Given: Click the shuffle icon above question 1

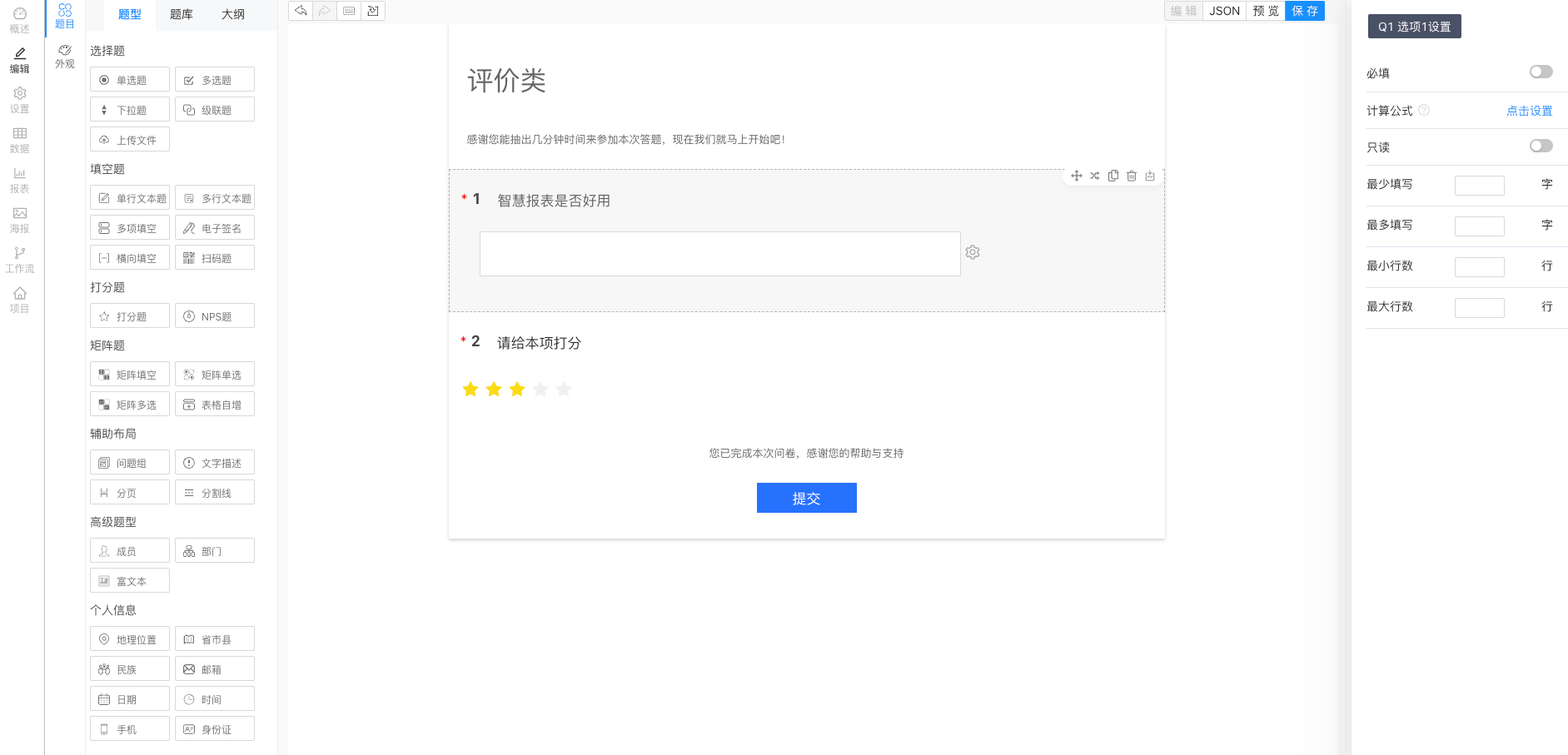Looking at the screenshot, I should coord(1094,176).
